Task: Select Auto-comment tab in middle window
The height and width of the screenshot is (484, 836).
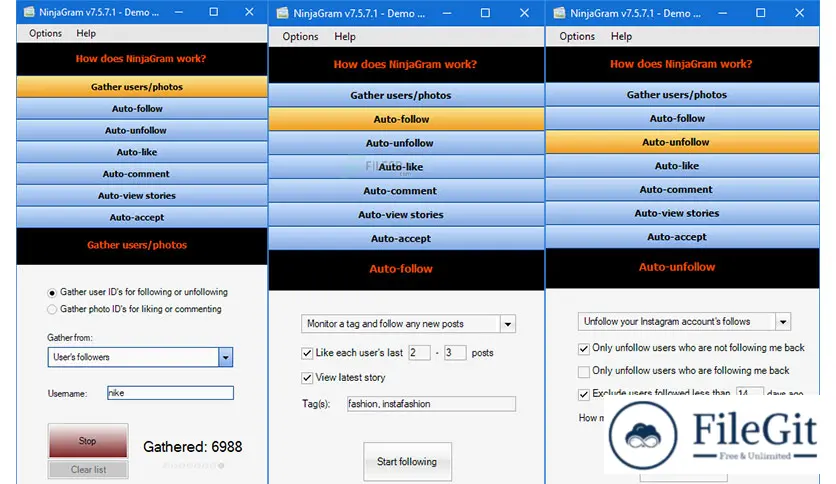Action: pos(406,190)
